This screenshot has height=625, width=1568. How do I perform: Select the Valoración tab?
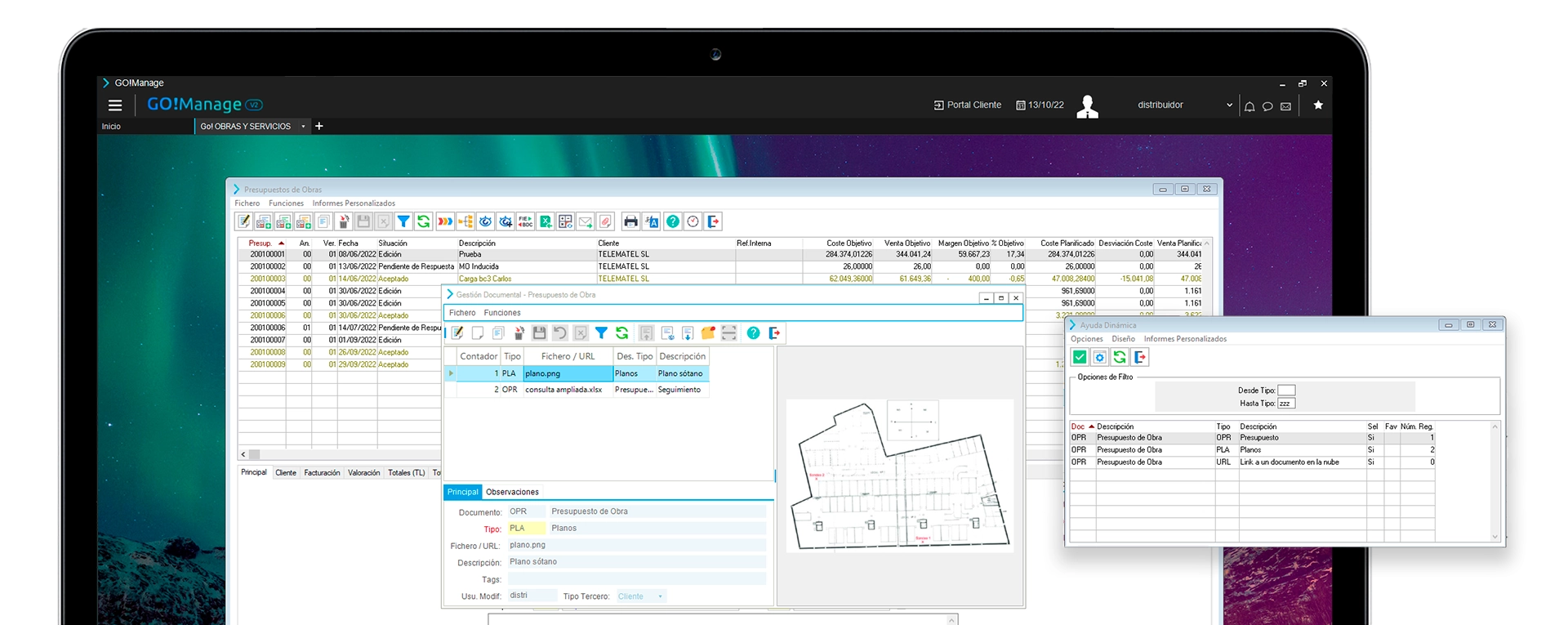363,472
